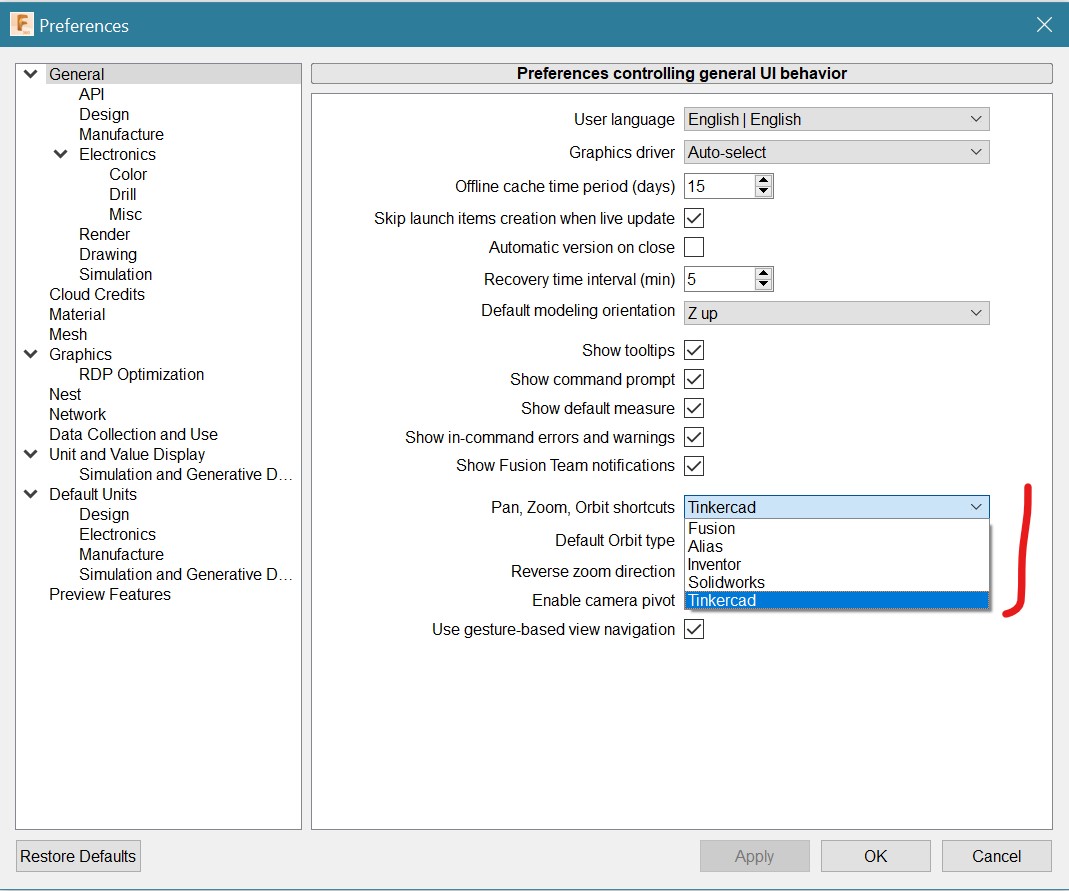Open Color under Electronics
Viewport: 1069px width, 891px height.
coord(128,175)
